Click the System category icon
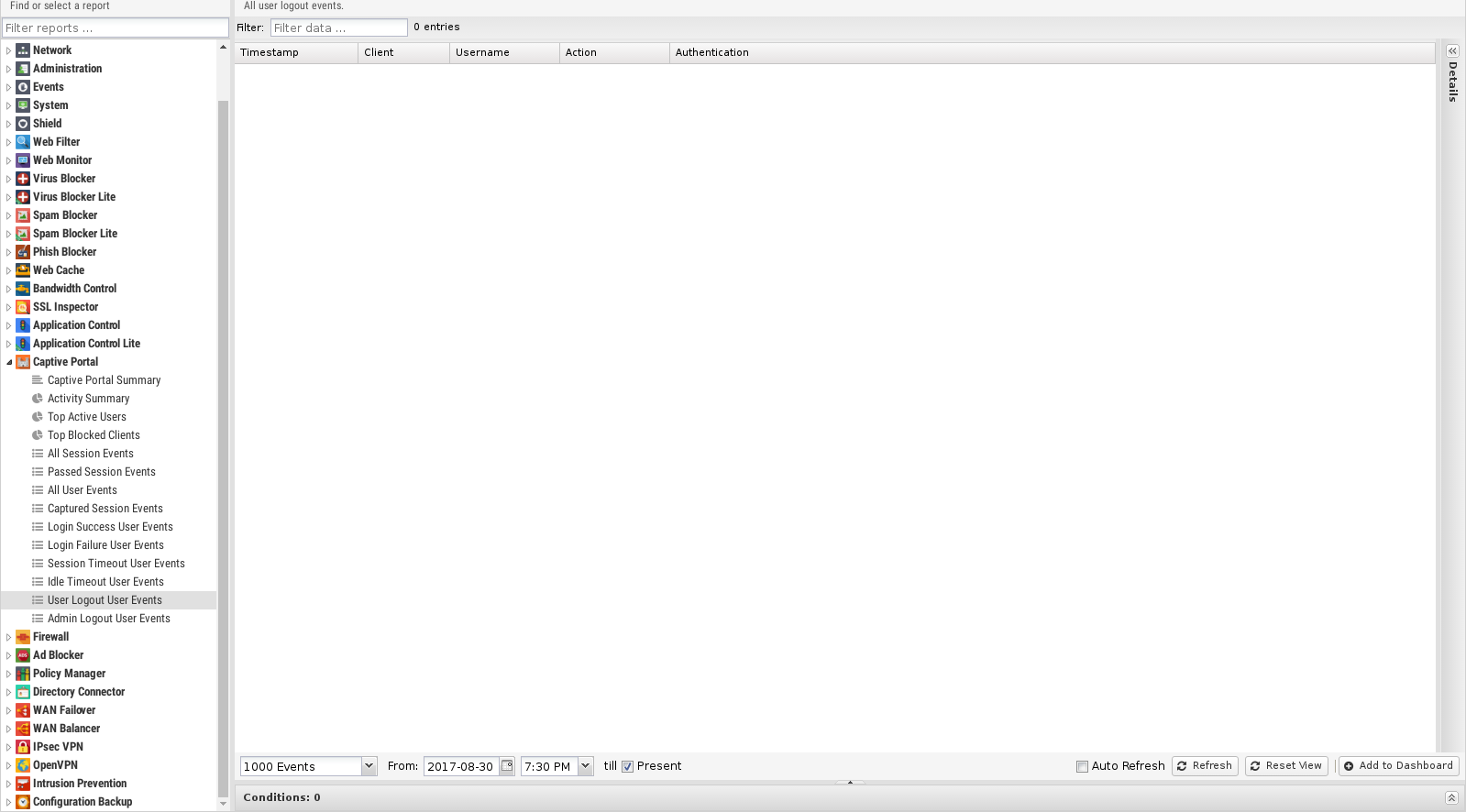This screenshot has width=1466, height=812. (23, 105)
